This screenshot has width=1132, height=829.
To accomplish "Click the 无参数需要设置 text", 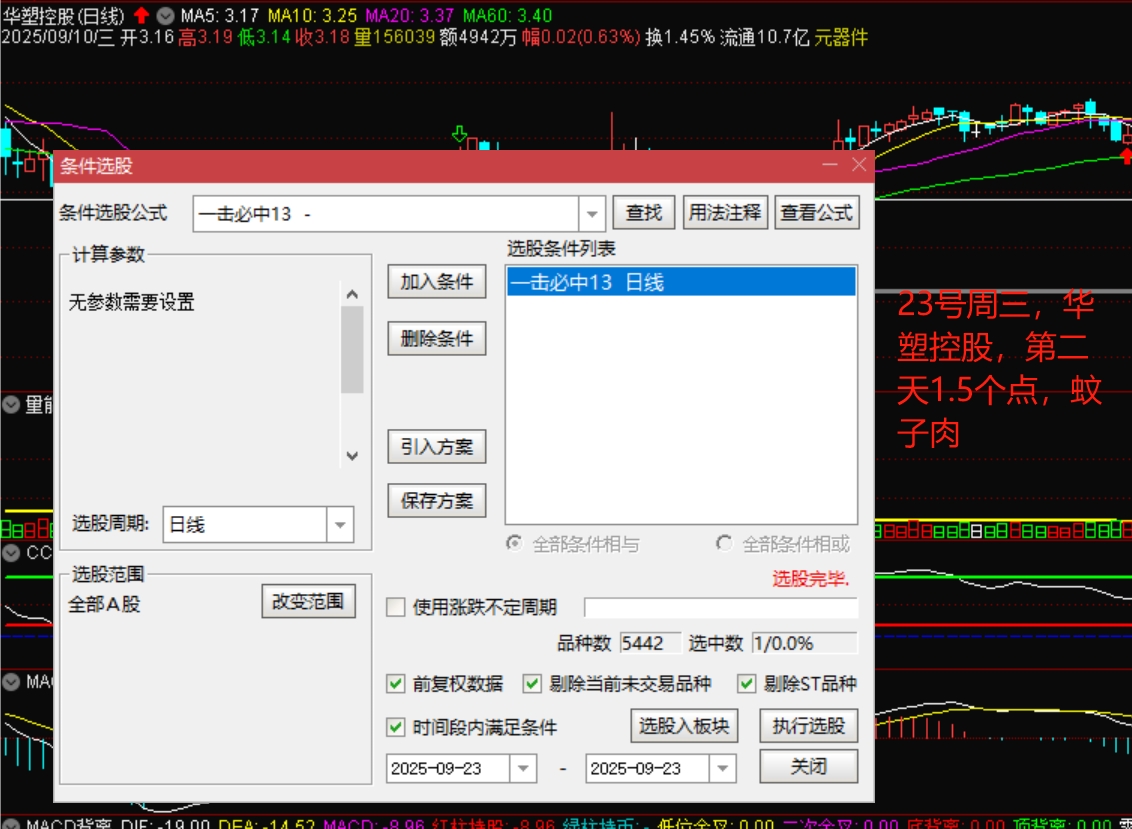I will 131,302.
